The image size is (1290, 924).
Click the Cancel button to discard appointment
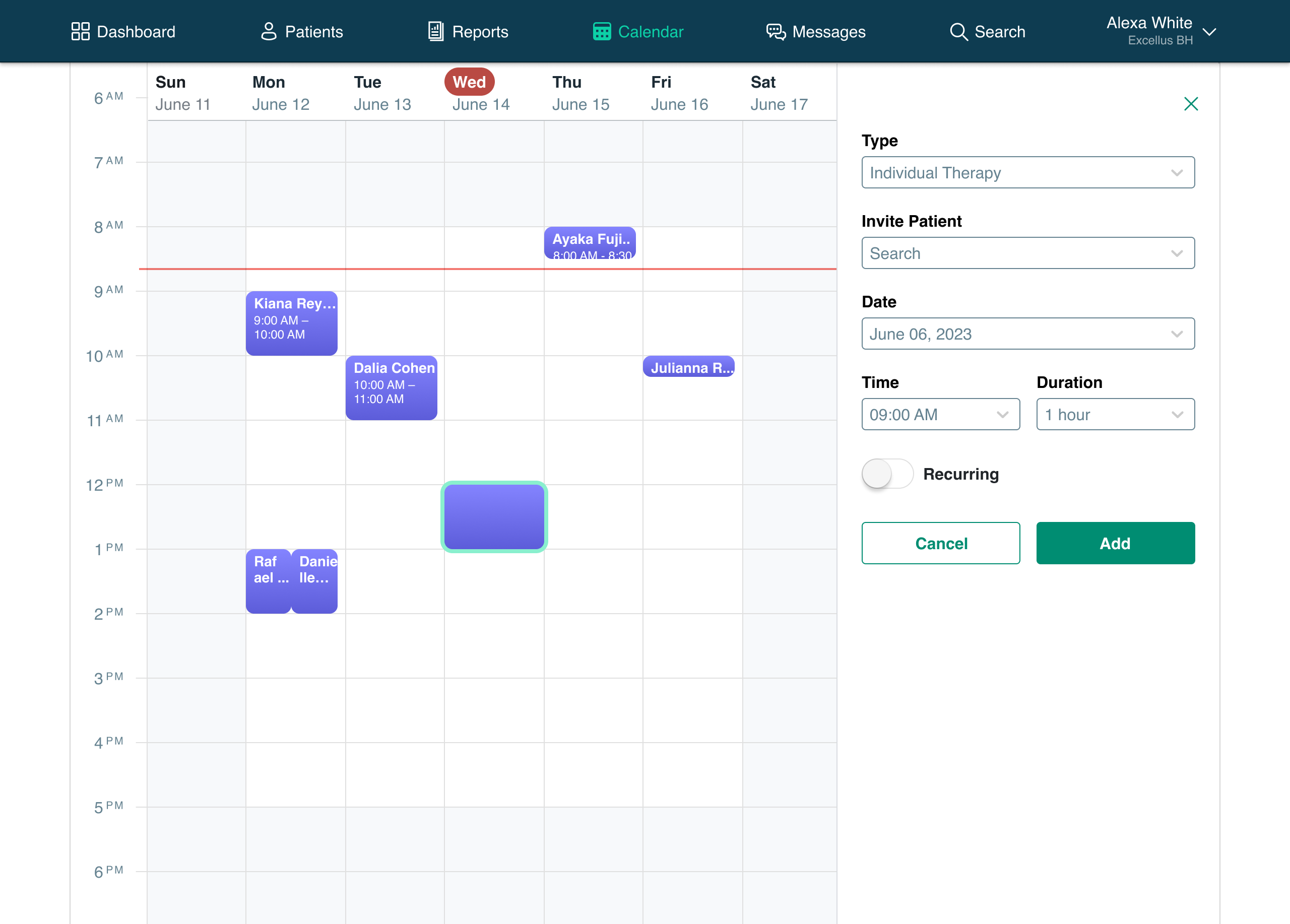click(x=941, y=543)
